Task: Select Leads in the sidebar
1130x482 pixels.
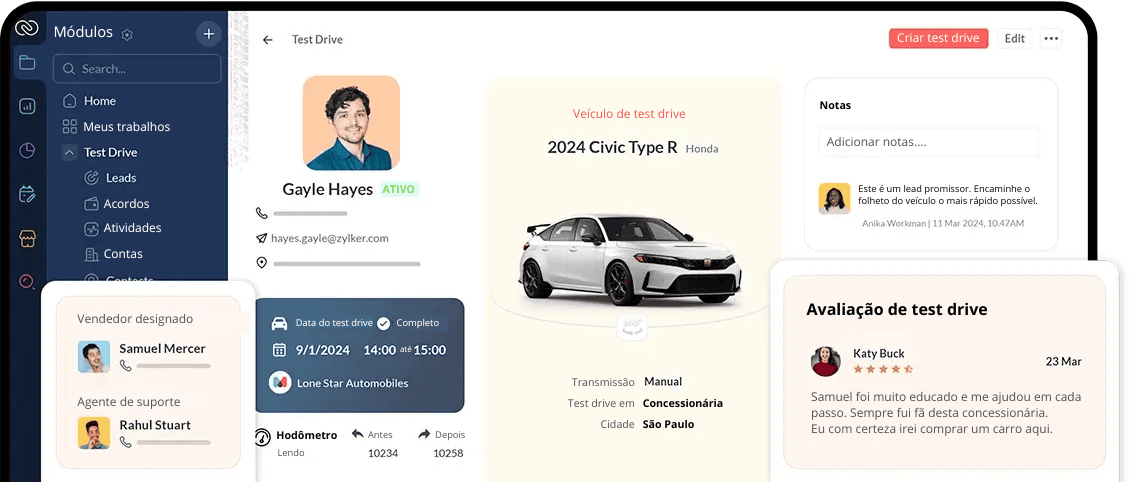Action: [120, 178]
